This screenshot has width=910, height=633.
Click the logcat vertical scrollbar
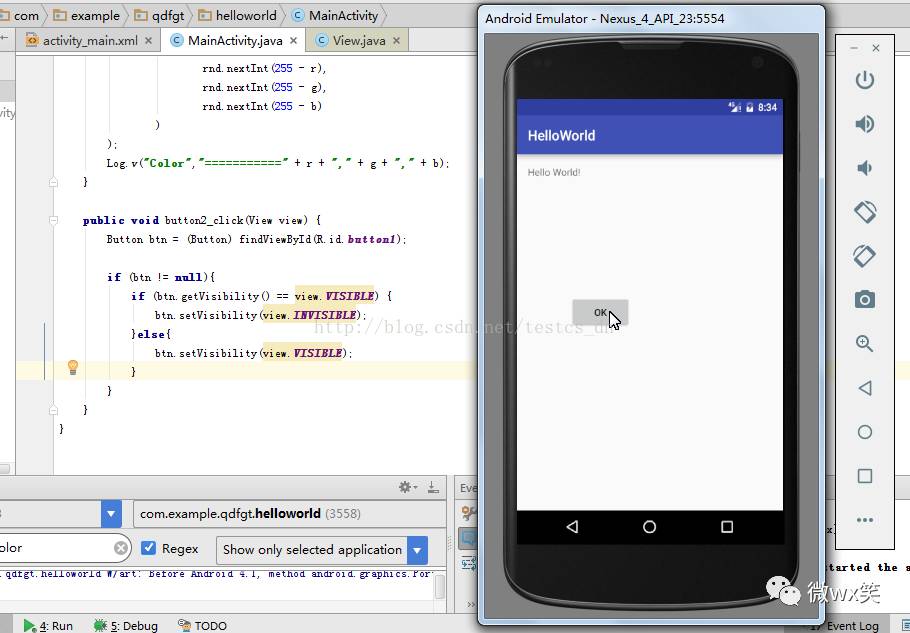pyautogui.click(x=440, y=587)
